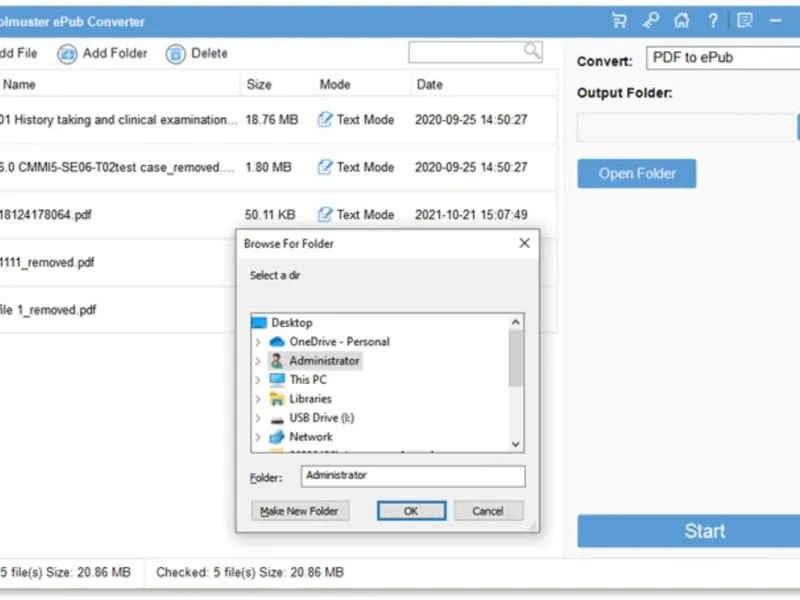The height and width of the screenshot is (600, 800).
Task: Click the 18.76 MB size cell
Action: tap(271, 120)
